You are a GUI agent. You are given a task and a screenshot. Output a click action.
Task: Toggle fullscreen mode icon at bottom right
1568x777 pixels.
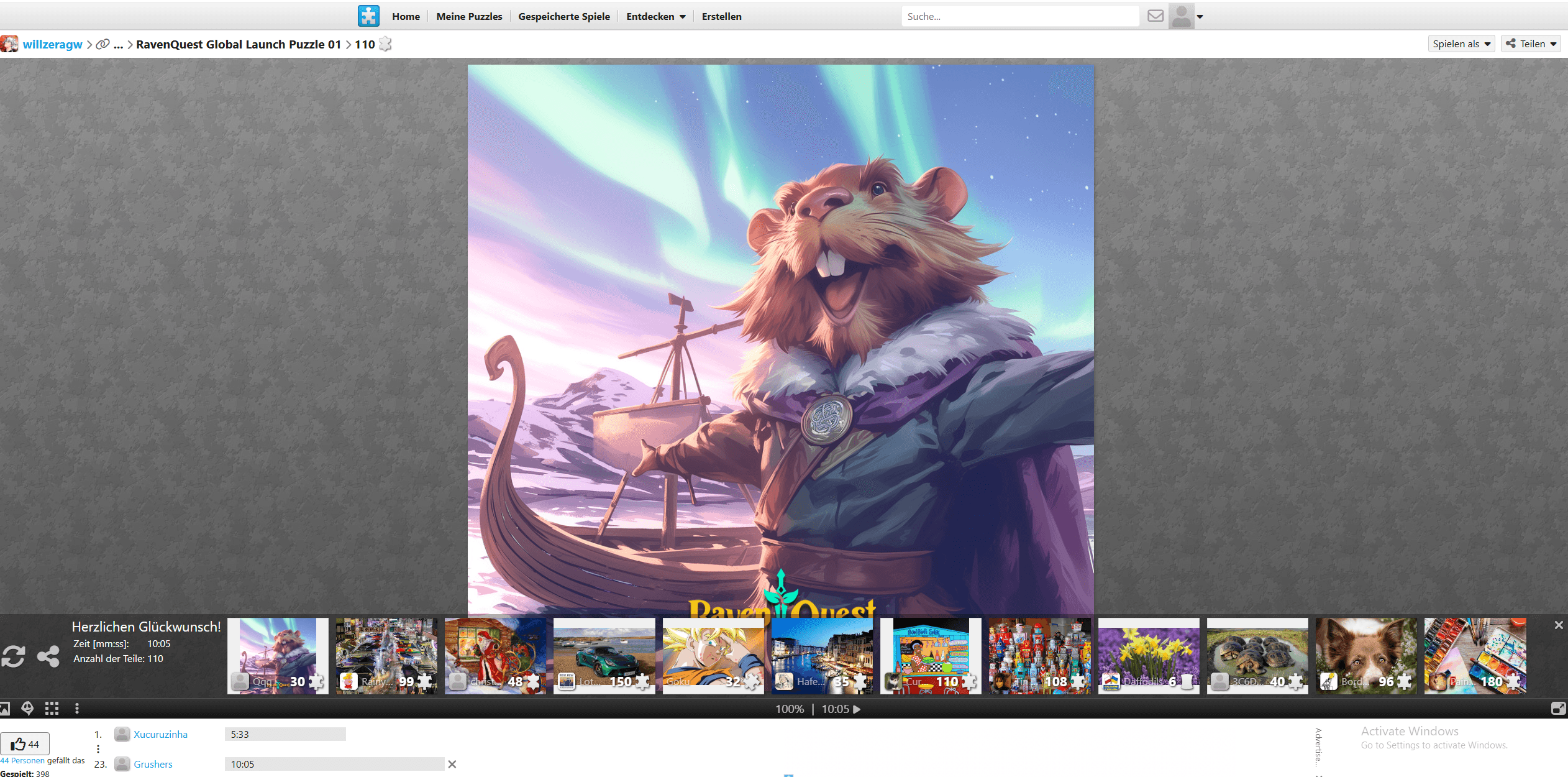[x=1557, y=708]
